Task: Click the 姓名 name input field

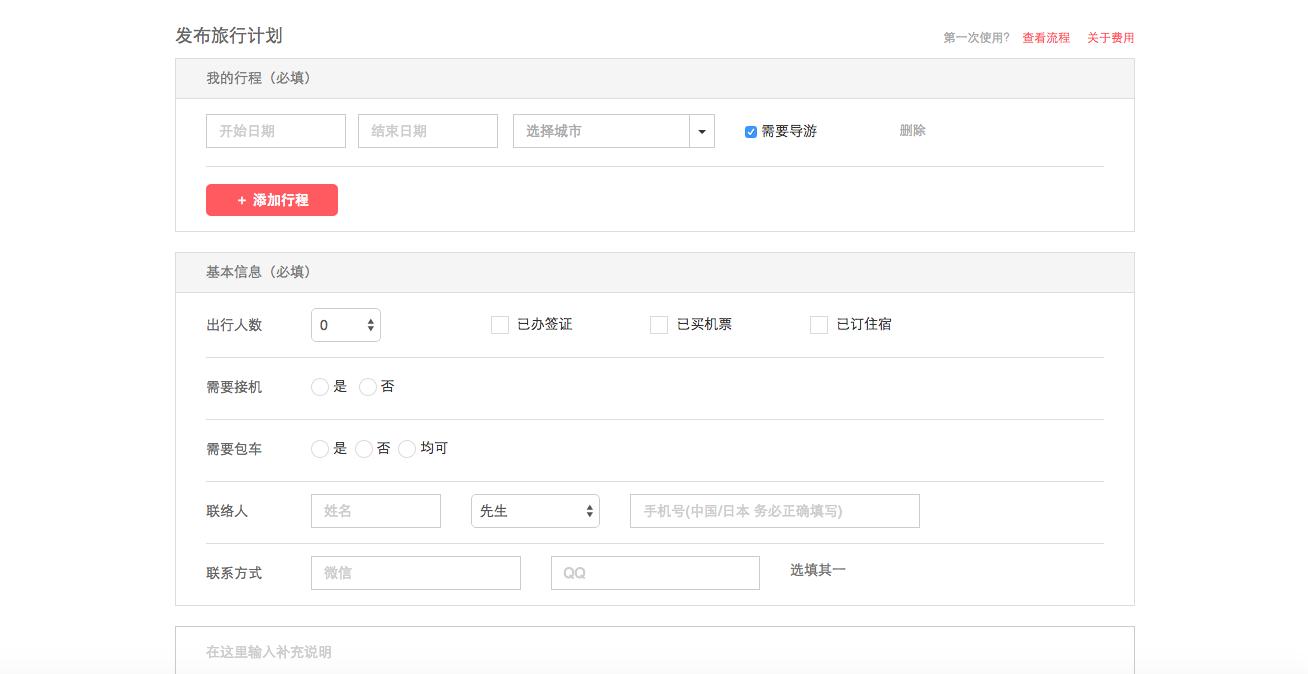Action: tap(376, 511)
